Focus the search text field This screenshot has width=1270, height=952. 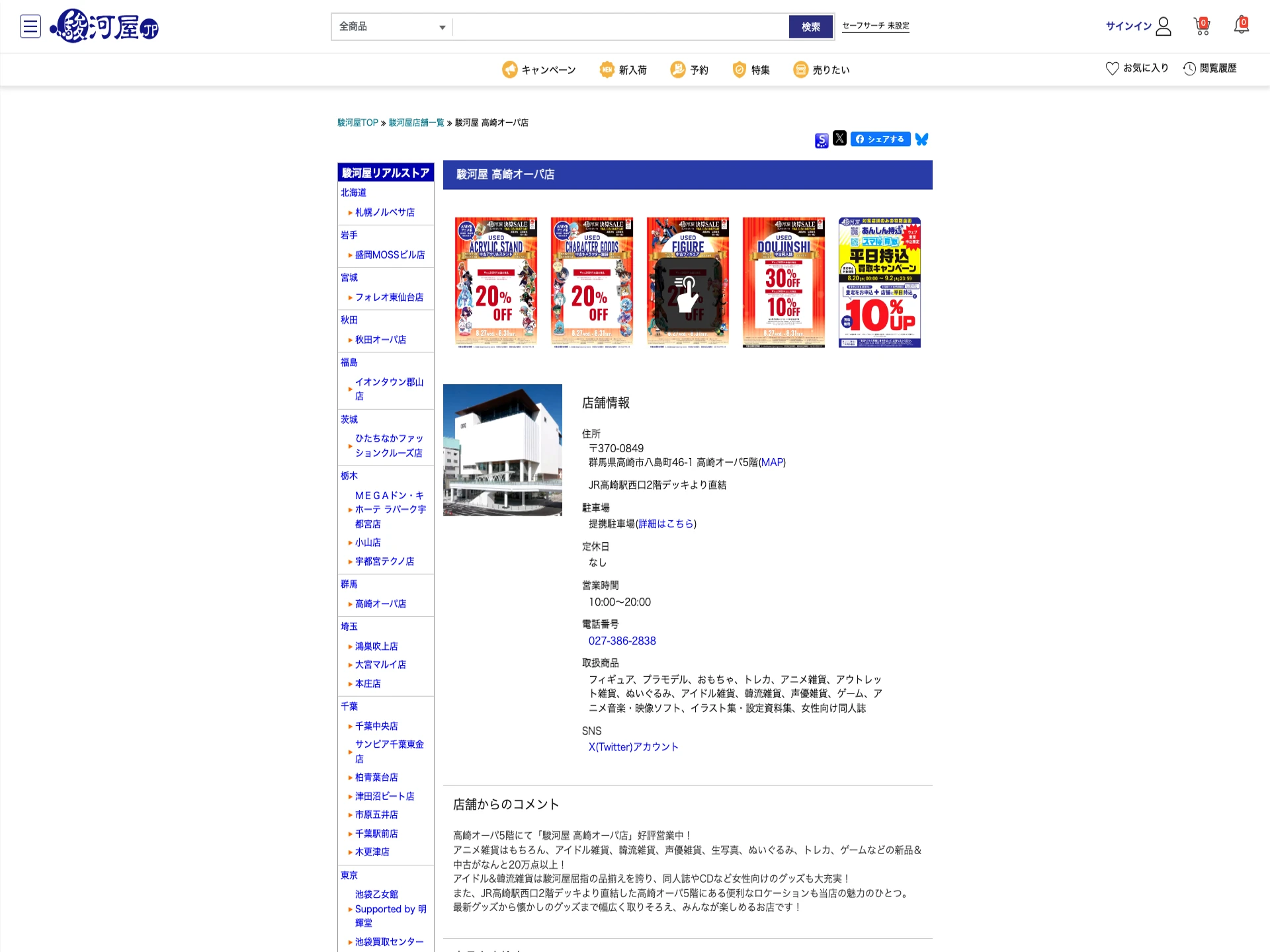620,26
